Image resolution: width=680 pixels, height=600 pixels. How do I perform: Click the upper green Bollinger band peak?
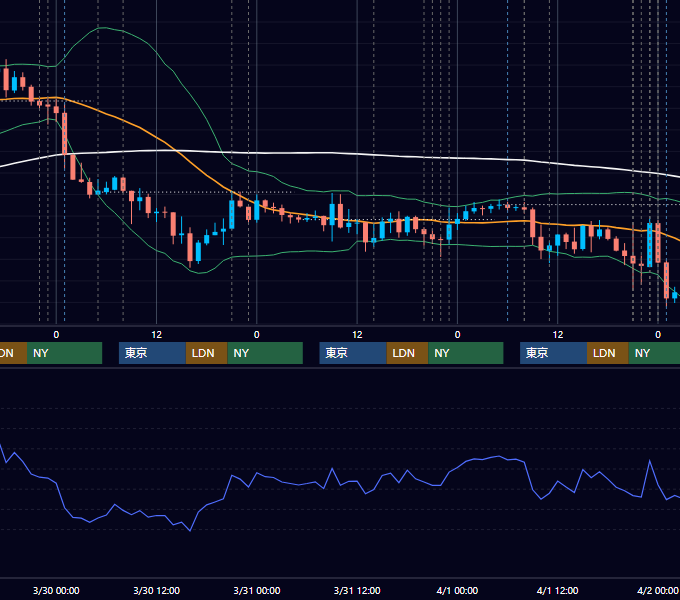click(x=102, y=28)
